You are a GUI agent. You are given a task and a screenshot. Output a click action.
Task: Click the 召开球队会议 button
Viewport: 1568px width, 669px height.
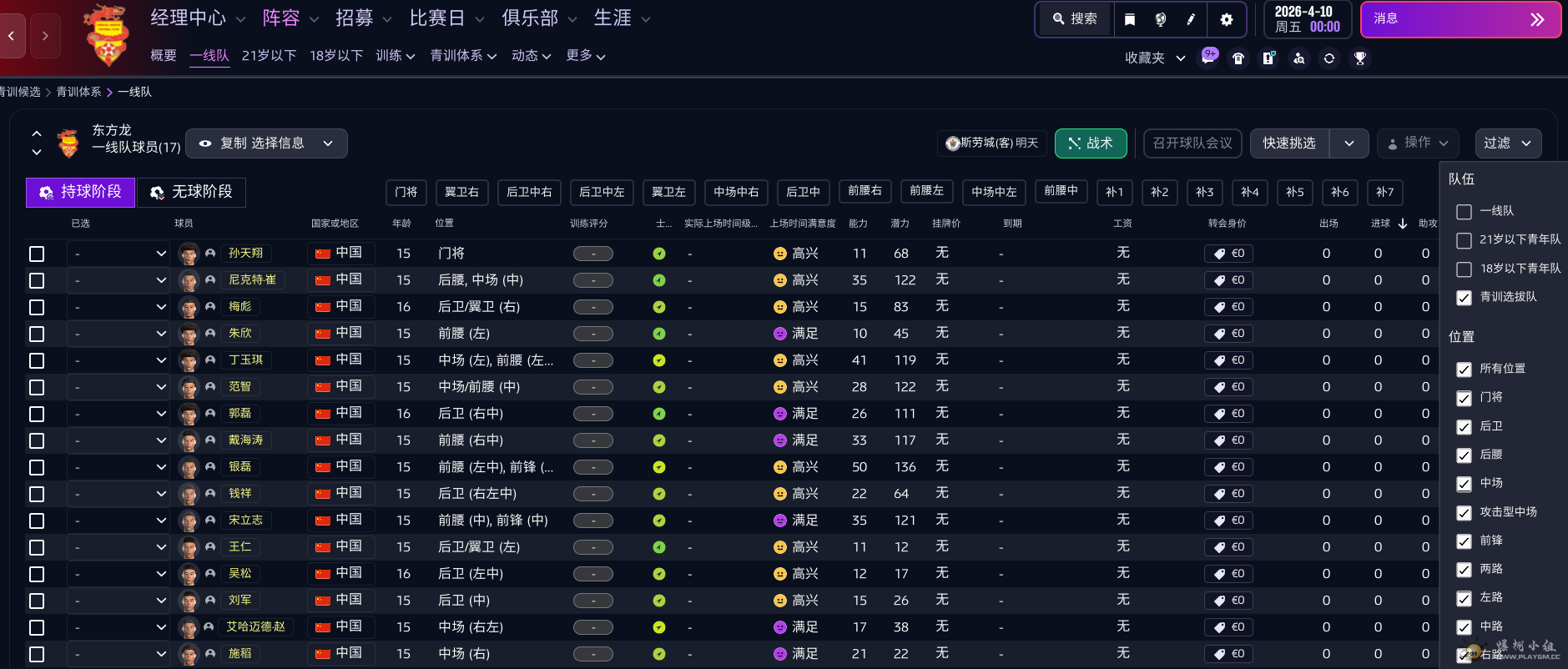point(1192,143)
